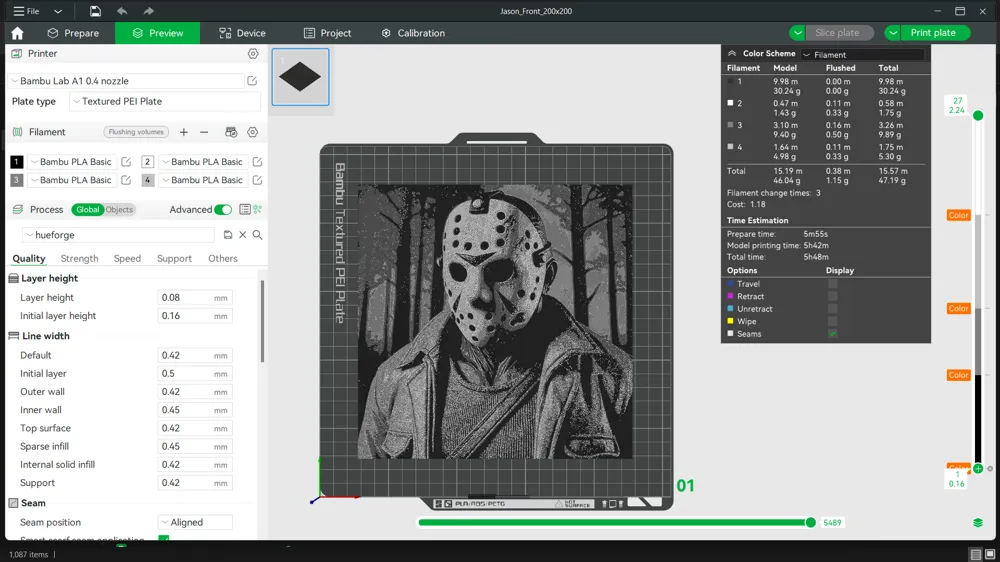Click the layers icon near the layer slider
Screen dimensions: 1000x562
978,522
